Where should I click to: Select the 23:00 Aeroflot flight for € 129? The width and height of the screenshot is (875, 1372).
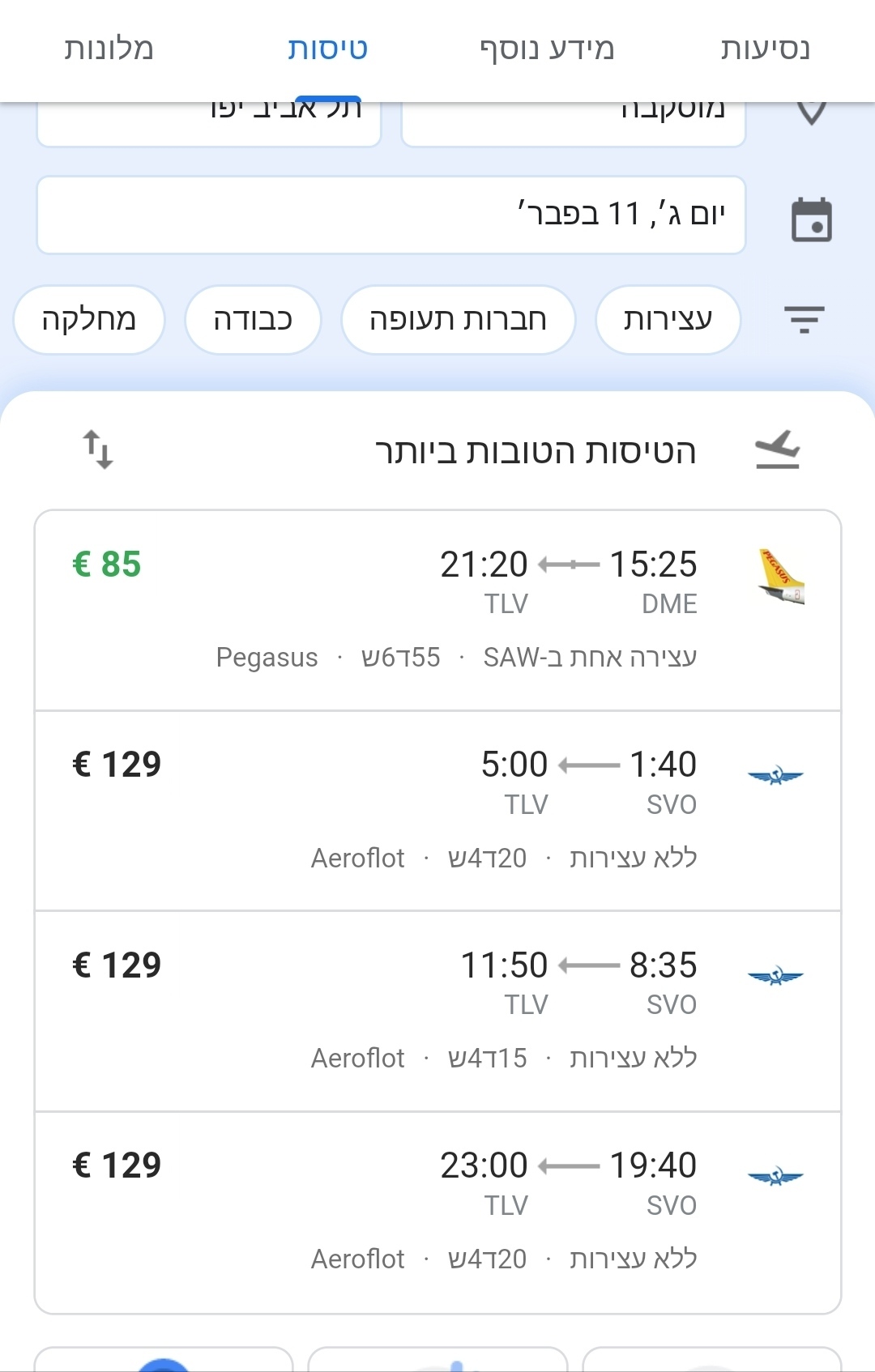point(437,1212)
